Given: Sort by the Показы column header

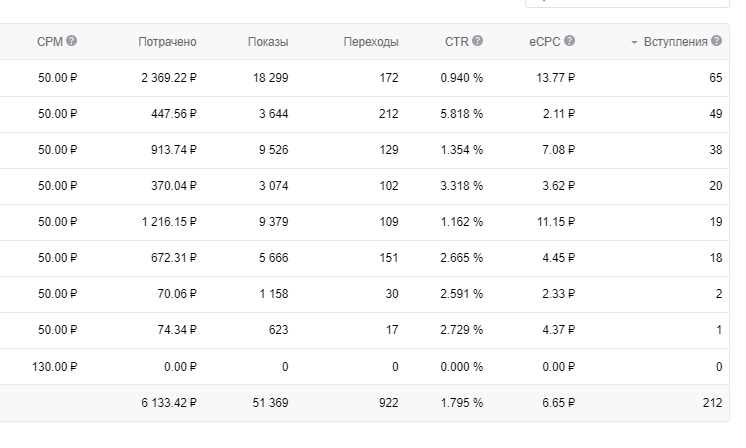Looking at the screenshot, I should tap(267, 42).
